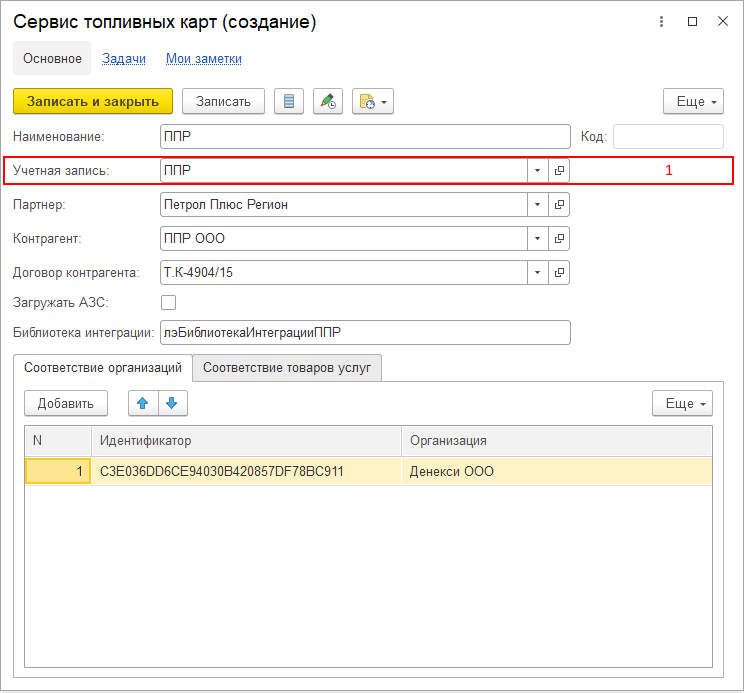This screenshot has width=744, height=693.
Task: Open the Контрагент record via open-form icon
Action: pos(559,239)
